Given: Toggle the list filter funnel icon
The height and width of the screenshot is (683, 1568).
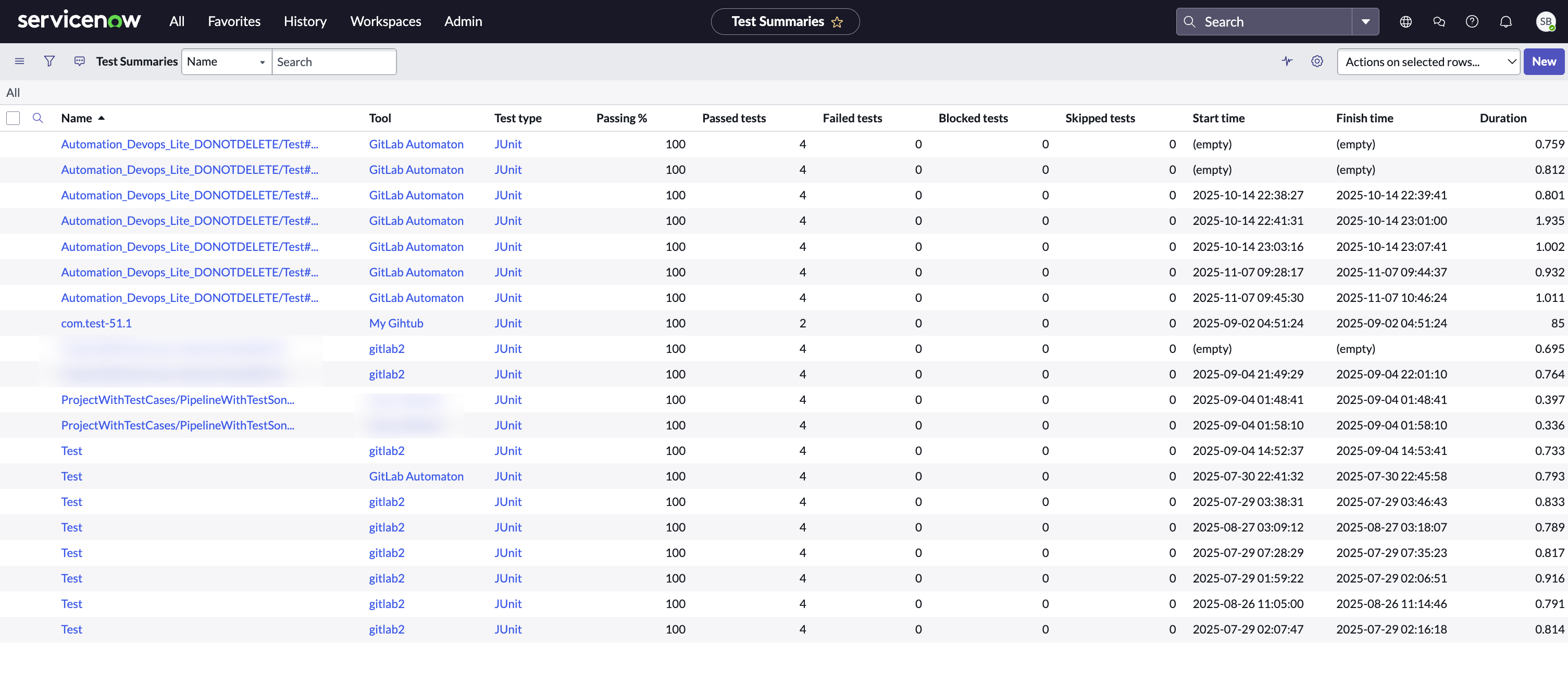Looking at the screenshot, I should tap(49, 61).
